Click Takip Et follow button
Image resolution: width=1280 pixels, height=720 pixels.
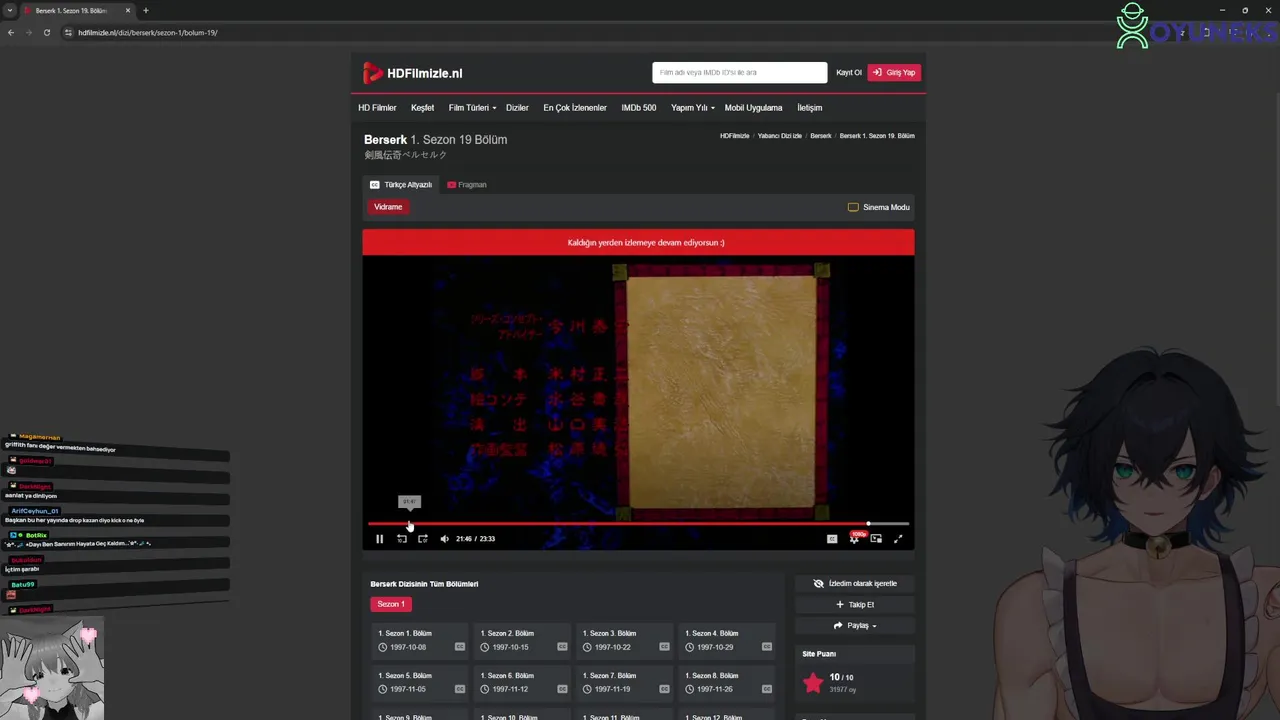[x=855, y=604]
